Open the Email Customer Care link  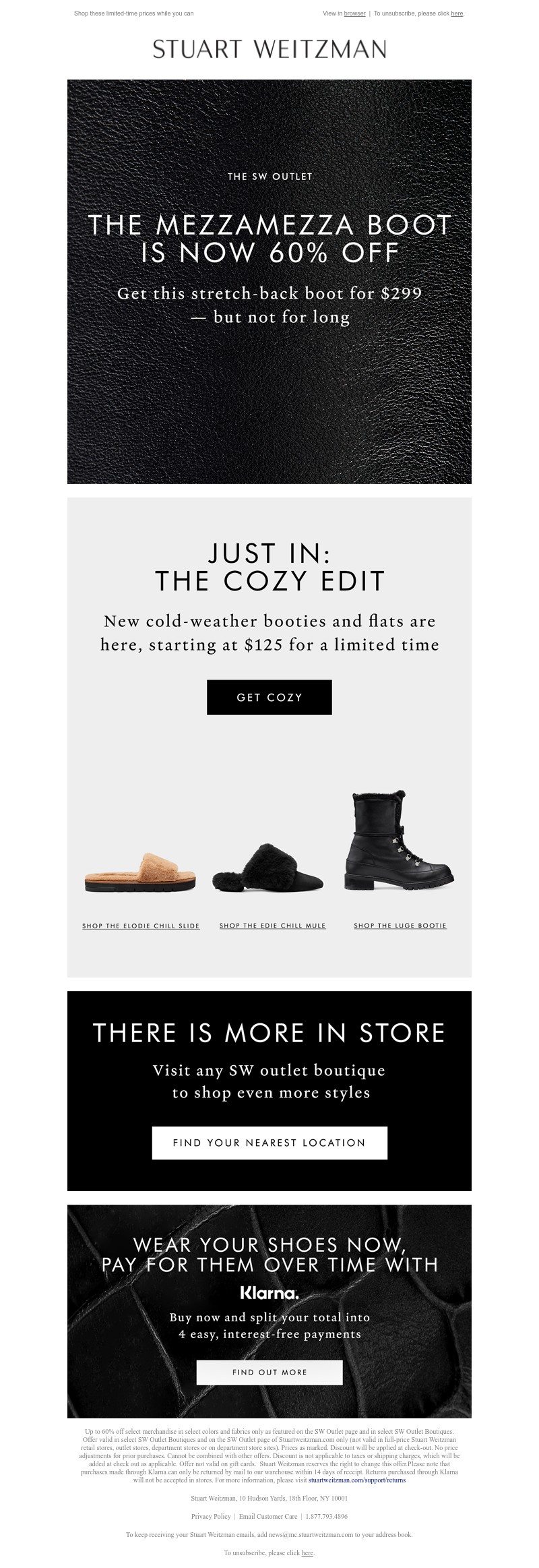pyautogui.click(x=268, y=1516)
